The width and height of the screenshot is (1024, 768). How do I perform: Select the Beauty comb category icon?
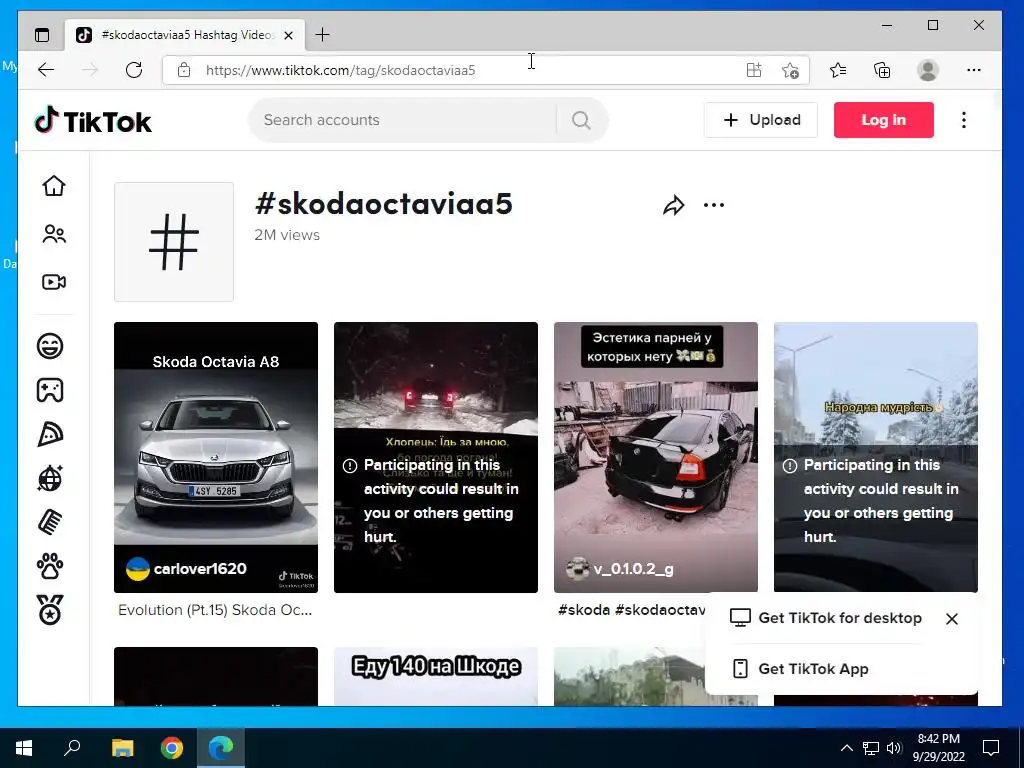pos(50,522)
